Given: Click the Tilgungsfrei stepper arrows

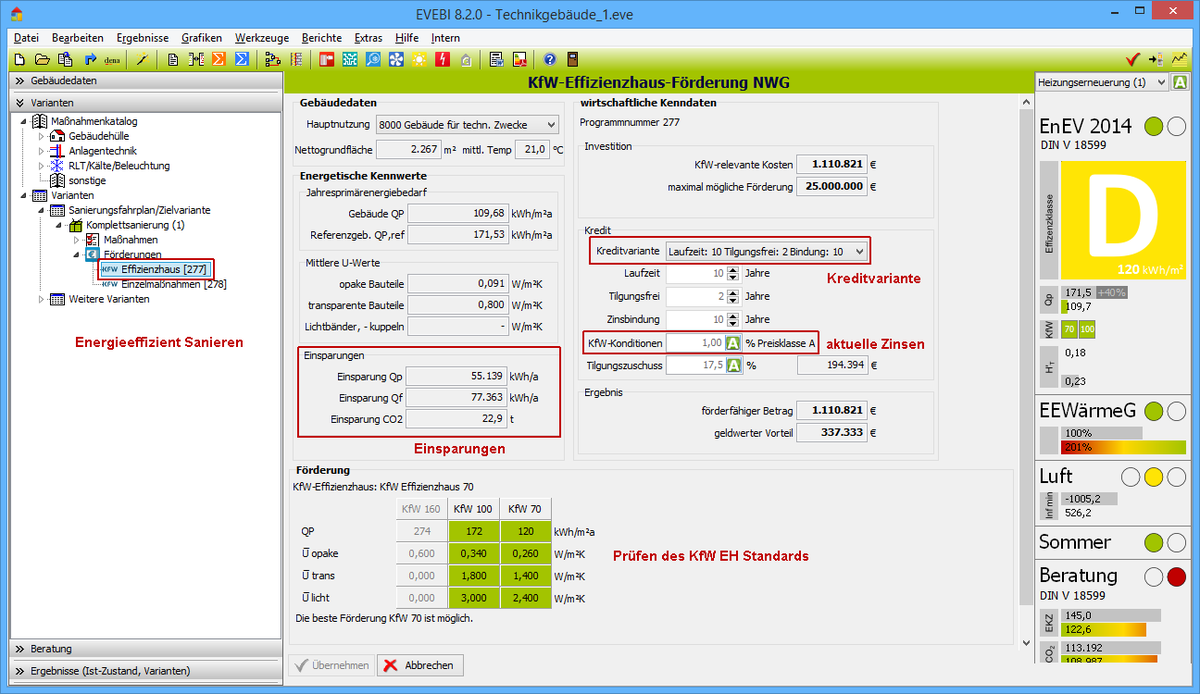Looking at the screenshot, I should [733, 296].
